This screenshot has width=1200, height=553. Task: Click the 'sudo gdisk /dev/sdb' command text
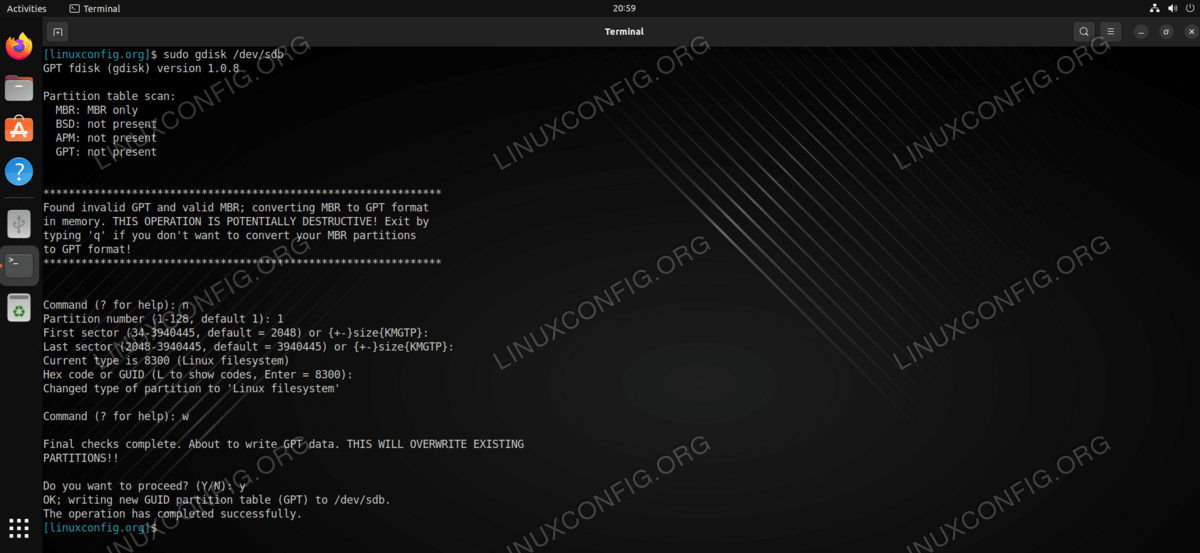click(x=224, y=55)
